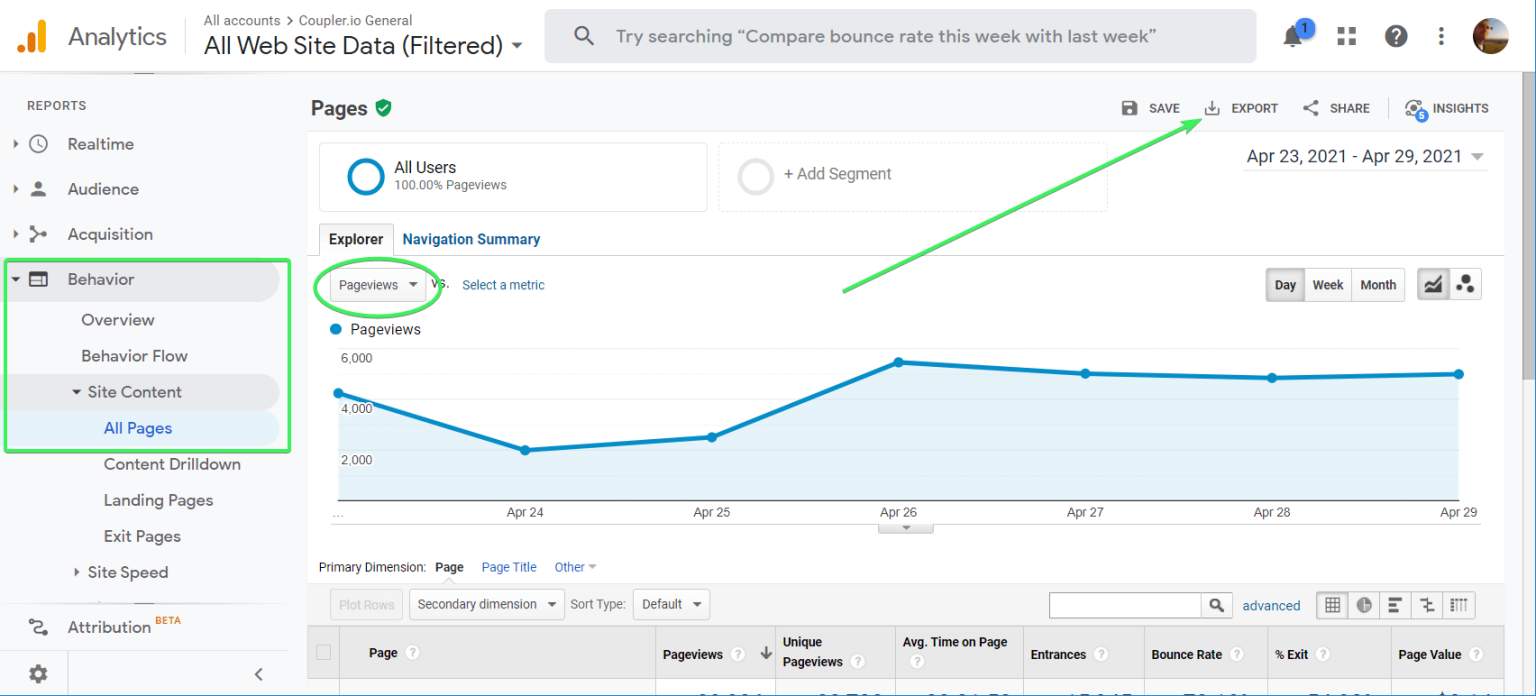Click the table search input field
Image resolution: width=1536 pixels, height=696 pixels.
point(1124,605)
